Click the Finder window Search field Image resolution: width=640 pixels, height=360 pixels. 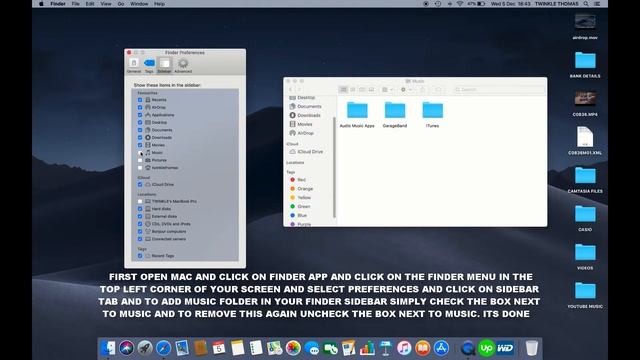[498, 89]
